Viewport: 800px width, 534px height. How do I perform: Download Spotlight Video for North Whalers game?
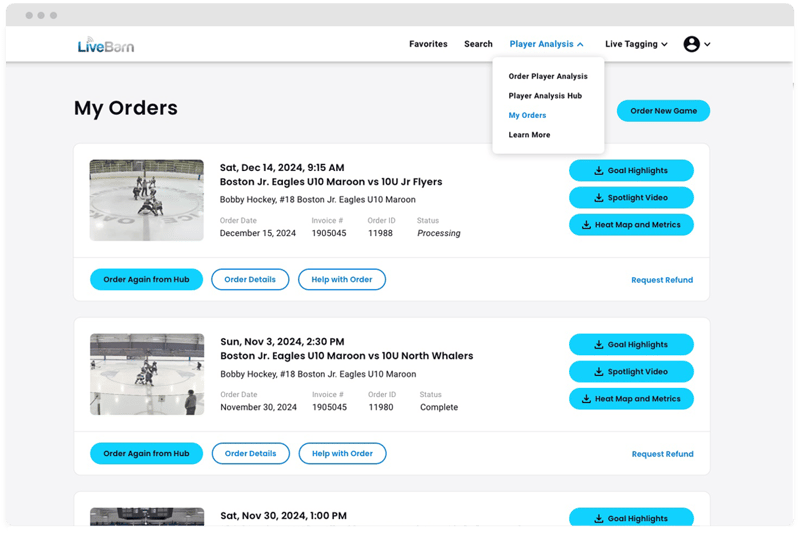coord(631,371)
